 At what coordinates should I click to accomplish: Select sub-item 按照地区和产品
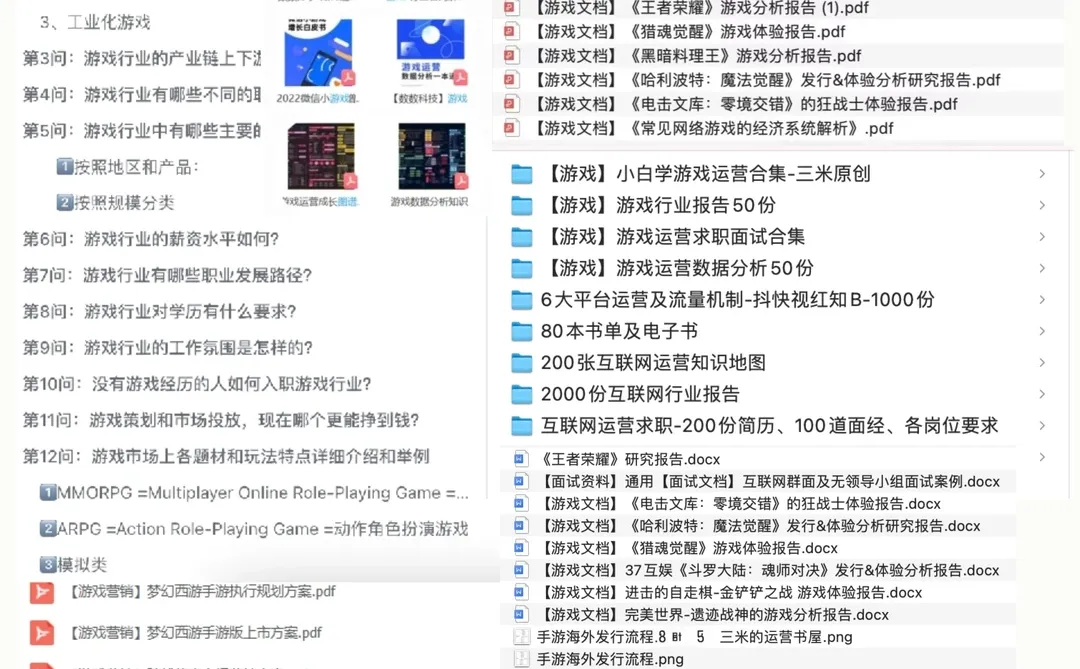128,167
